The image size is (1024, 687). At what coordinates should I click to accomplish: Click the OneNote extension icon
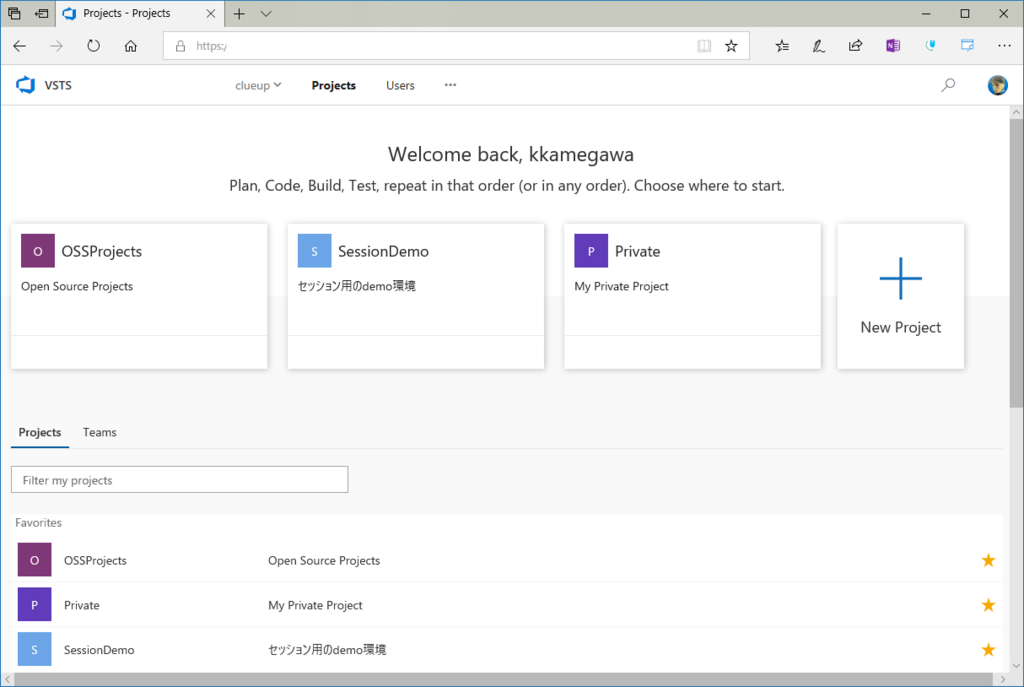coord(893,46)
